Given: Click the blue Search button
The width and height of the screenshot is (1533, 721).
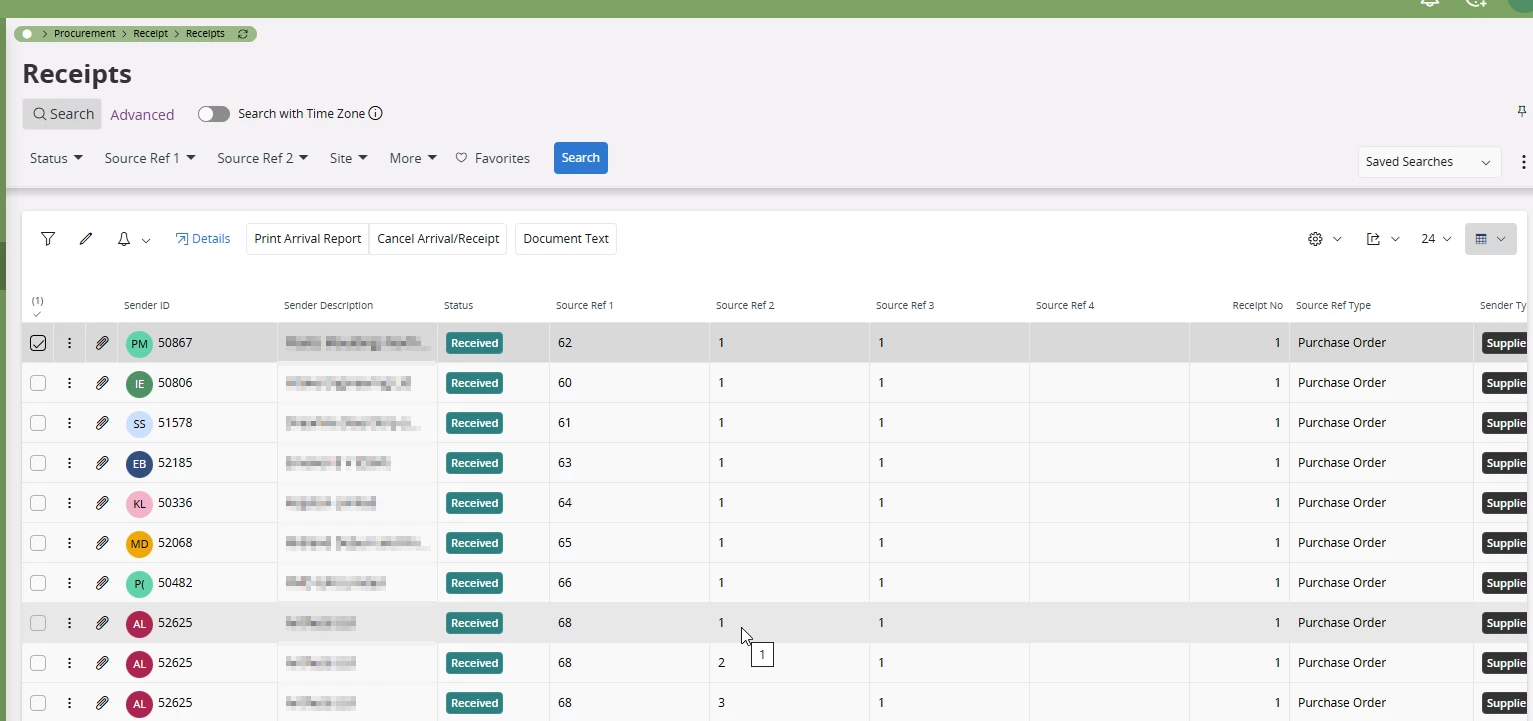Looking at the screenshot, I should click(x=581, y=158).
